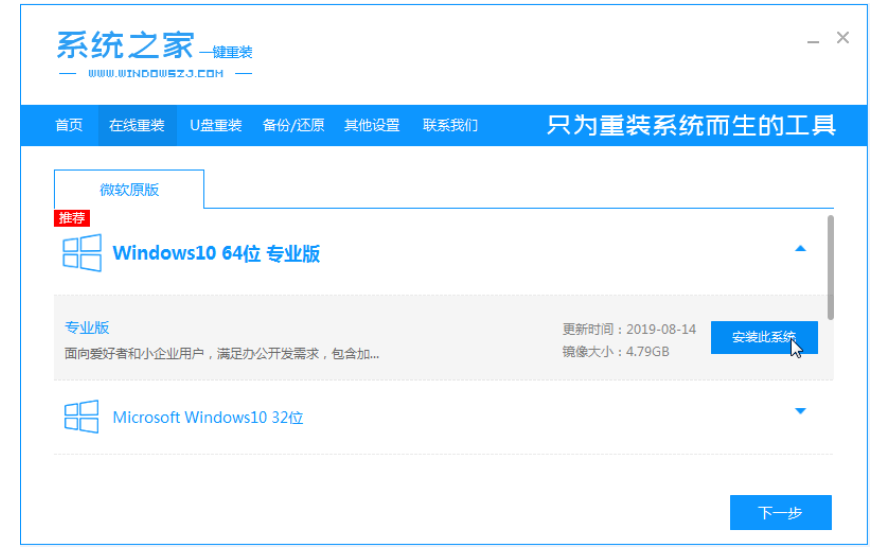This screenshot has width=879, height=547.
Task: Click the Windows logo beside Microsoft Windows10 32位
Action: [81, 417]
